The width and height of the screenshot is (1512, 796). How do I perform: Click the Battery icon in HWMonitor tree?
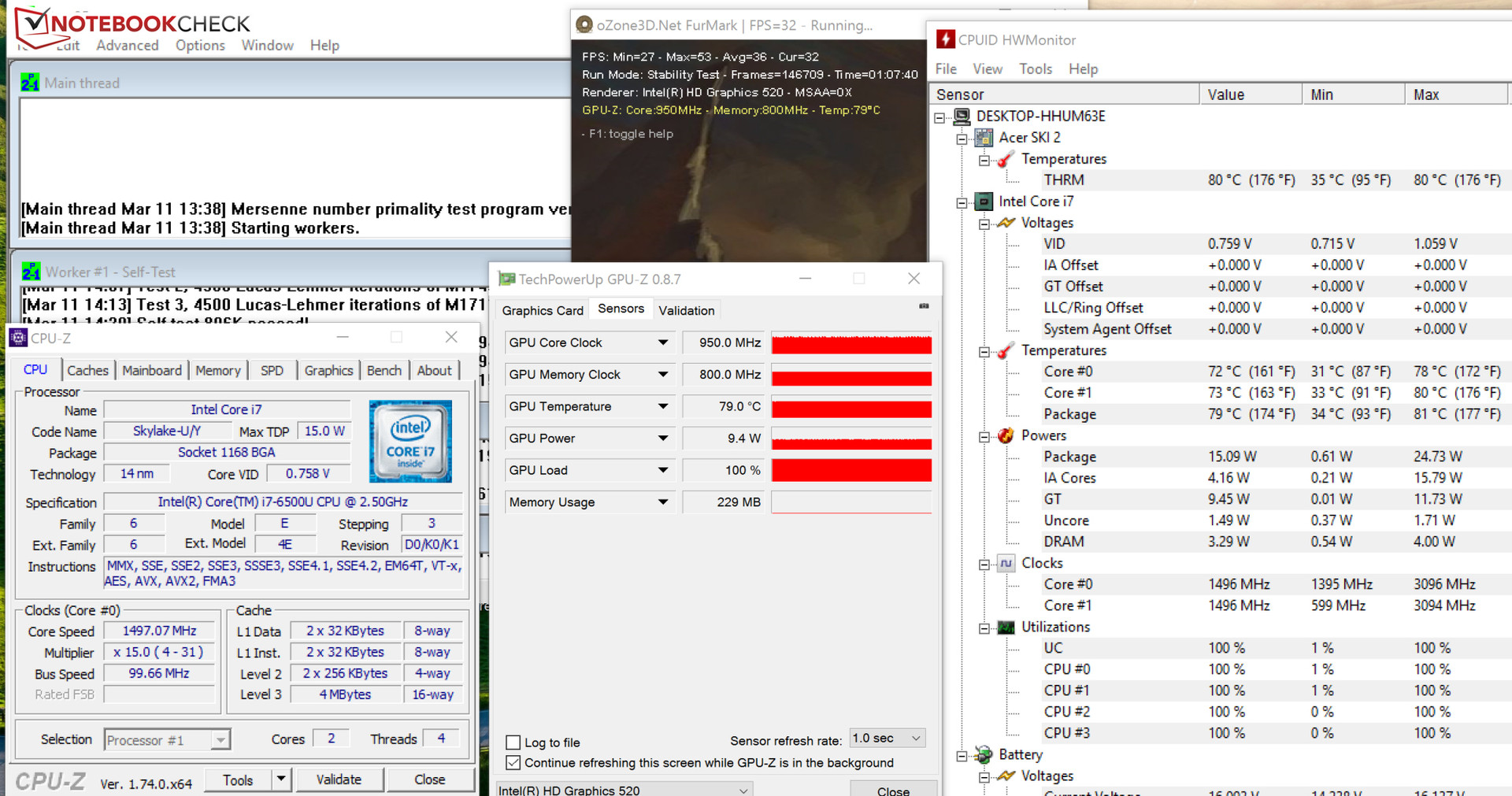click(984, 754)
